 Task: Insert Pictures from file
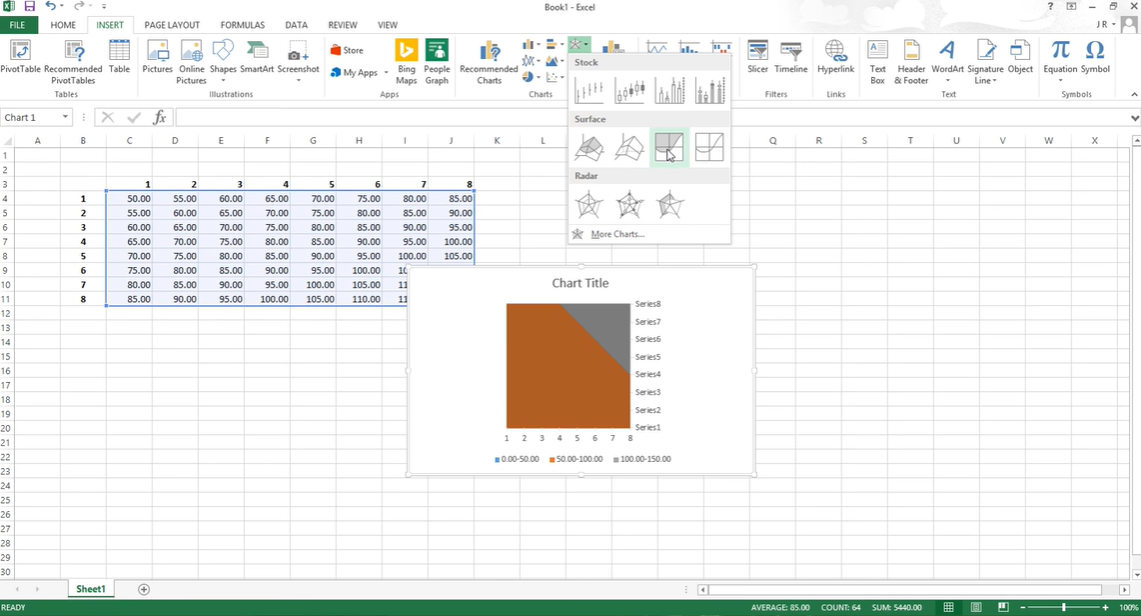point(157,57)
